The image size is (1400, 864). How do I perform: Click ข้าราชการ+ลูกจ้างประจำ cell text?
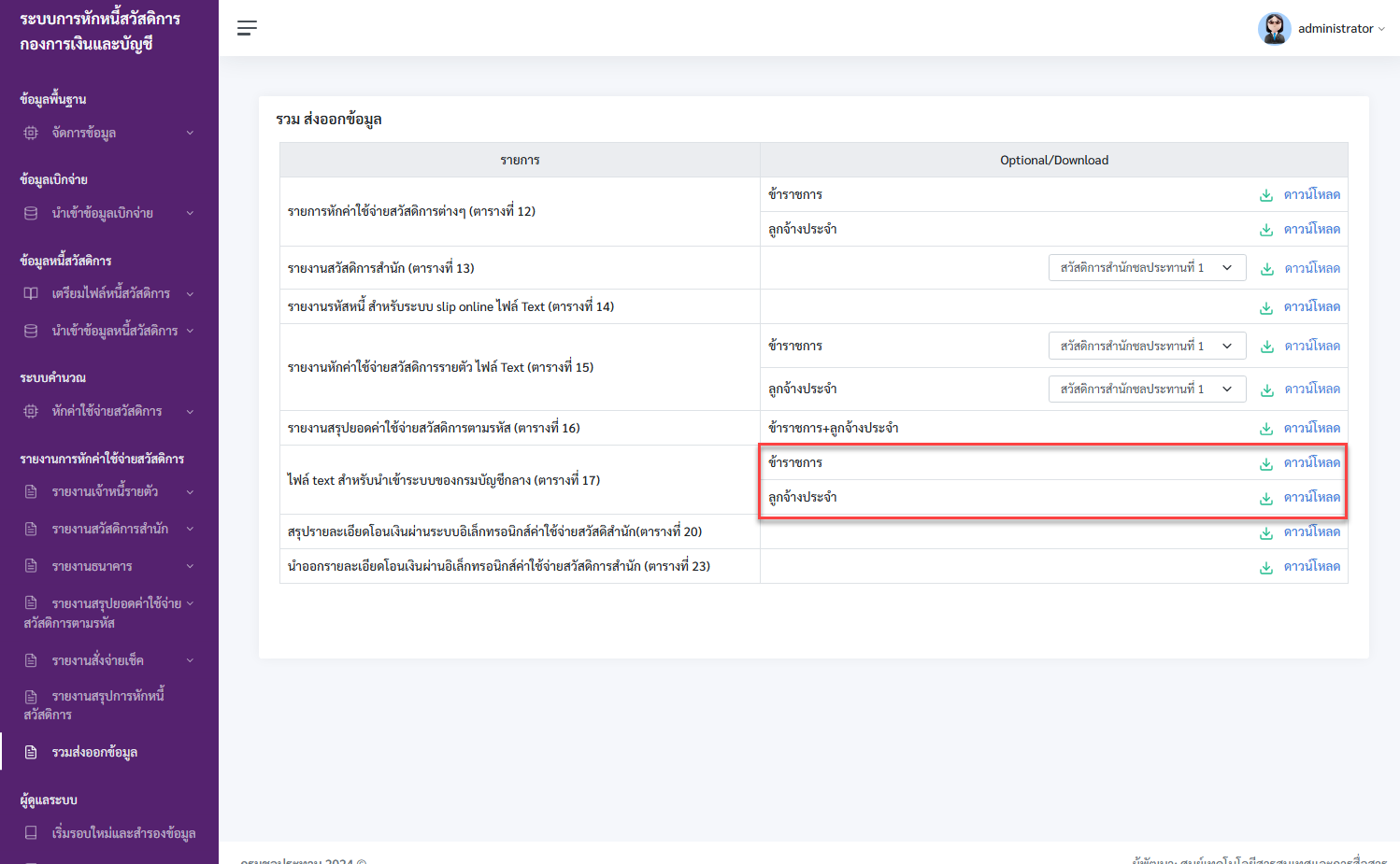pyautogui.click(x=834, y=428)
